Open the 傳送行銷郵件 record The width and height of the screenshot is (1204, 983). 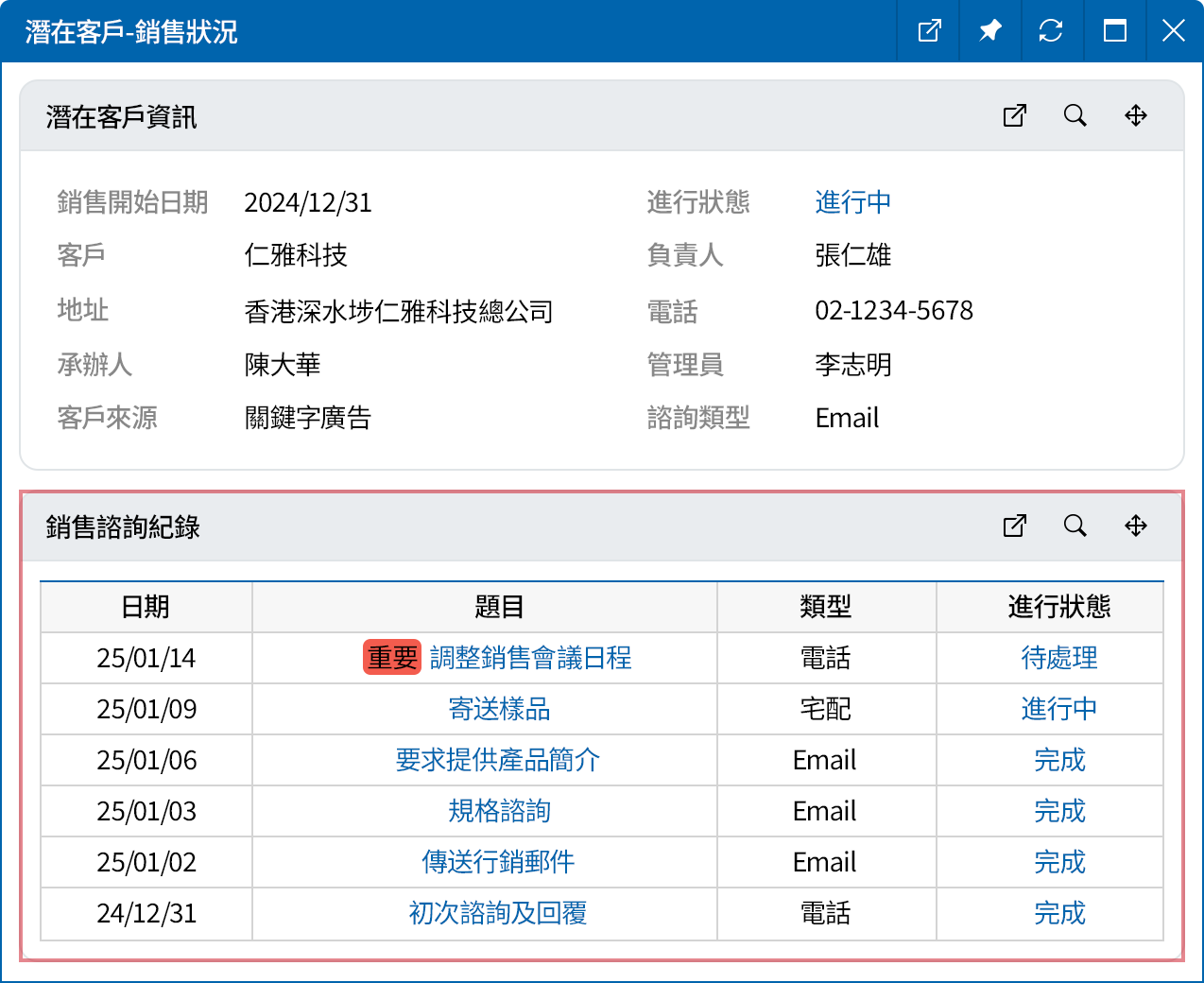498,862
